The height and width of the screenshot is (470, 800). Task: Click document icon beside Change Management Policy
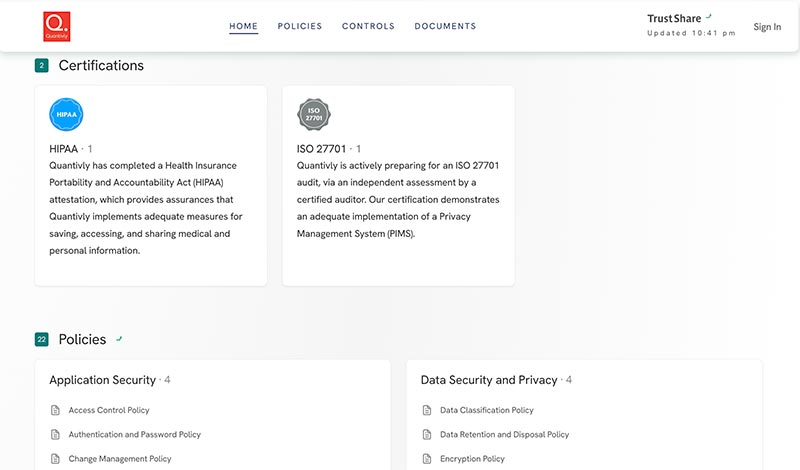pyautogui.click(x=55, y=459)
